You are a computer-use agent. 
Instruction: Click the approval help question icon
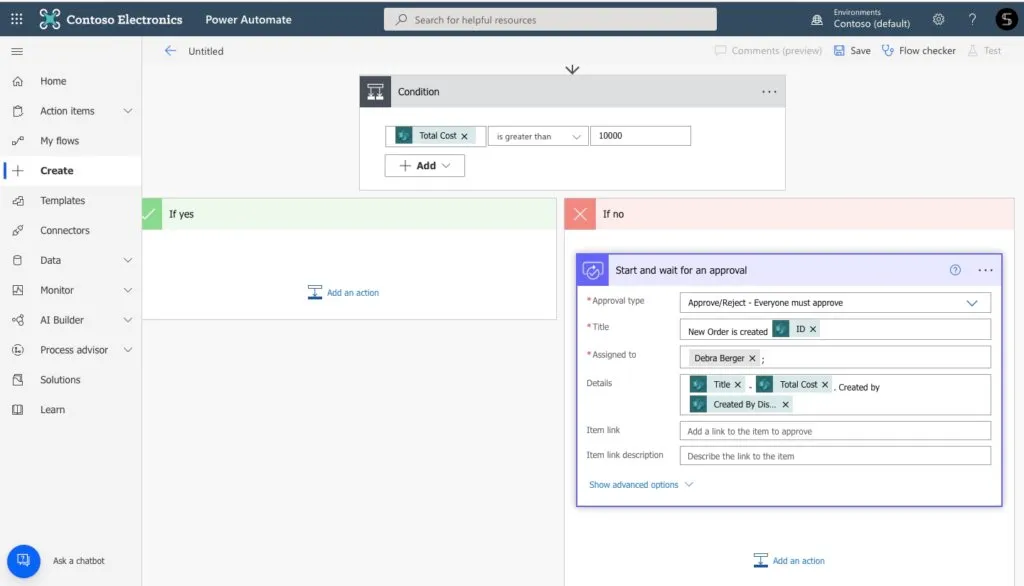[x=955, y=270]
